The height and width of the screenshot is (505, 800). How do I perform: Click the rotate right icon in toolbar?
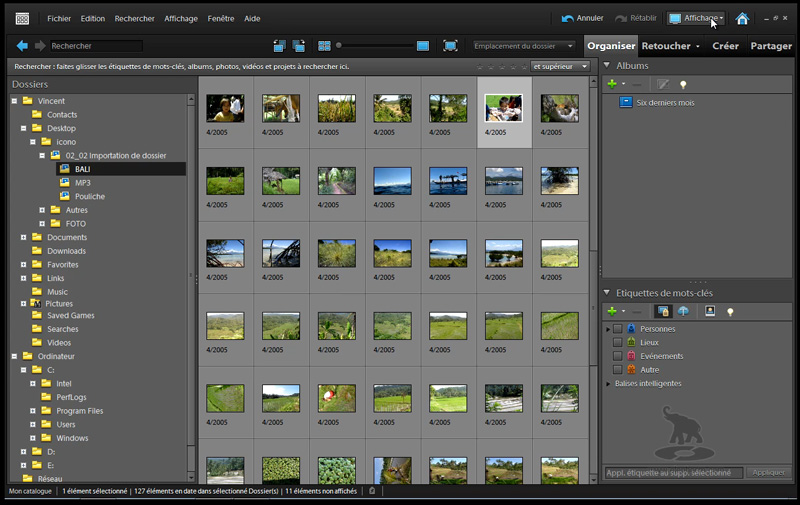[x=298, y=46]
